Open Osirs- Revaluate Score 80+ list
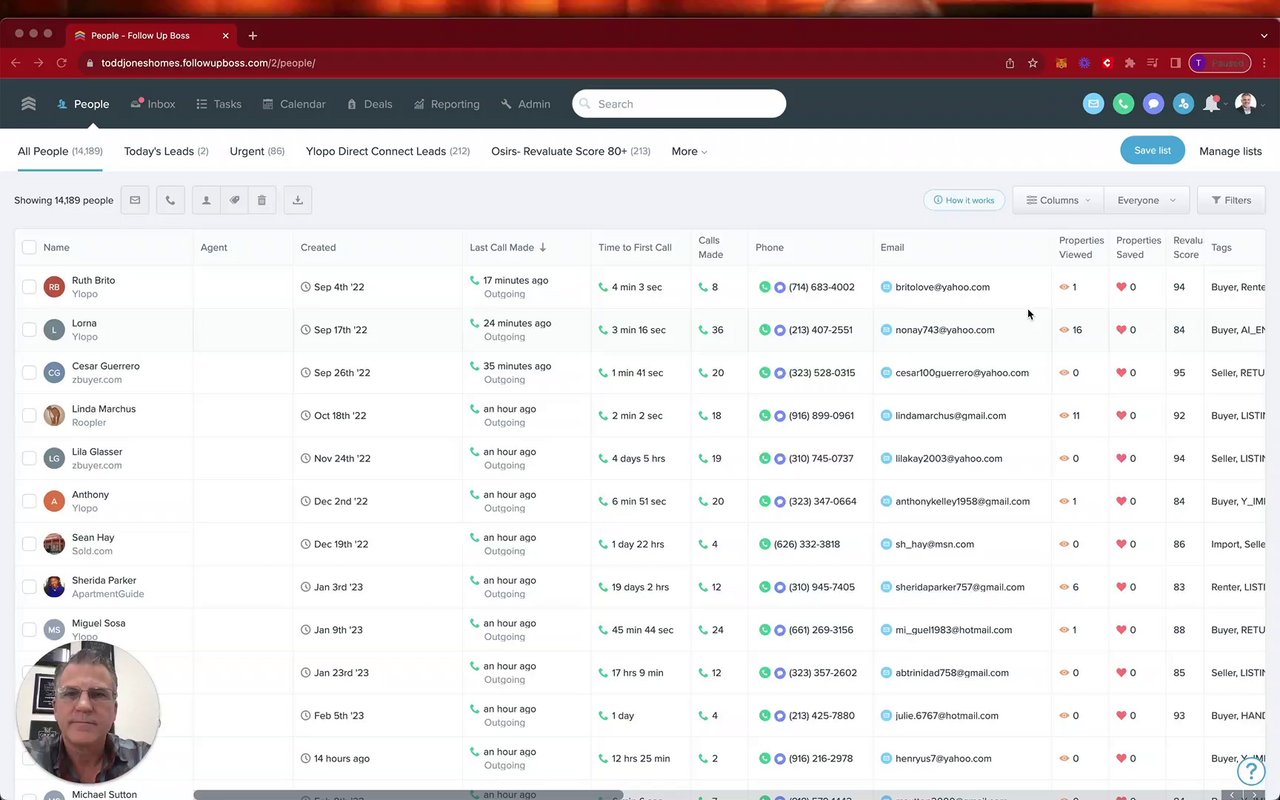 coord(571,152)
